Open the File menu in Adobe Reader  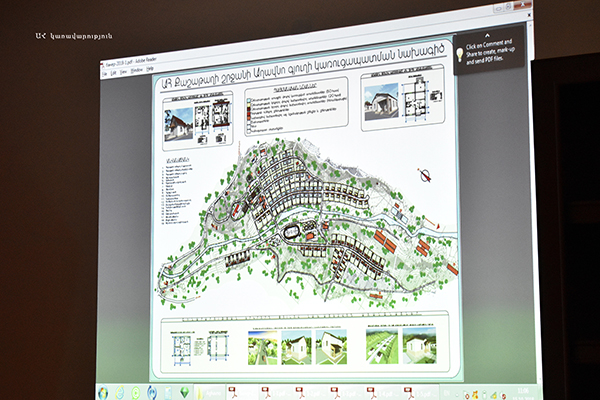point(104,73)
